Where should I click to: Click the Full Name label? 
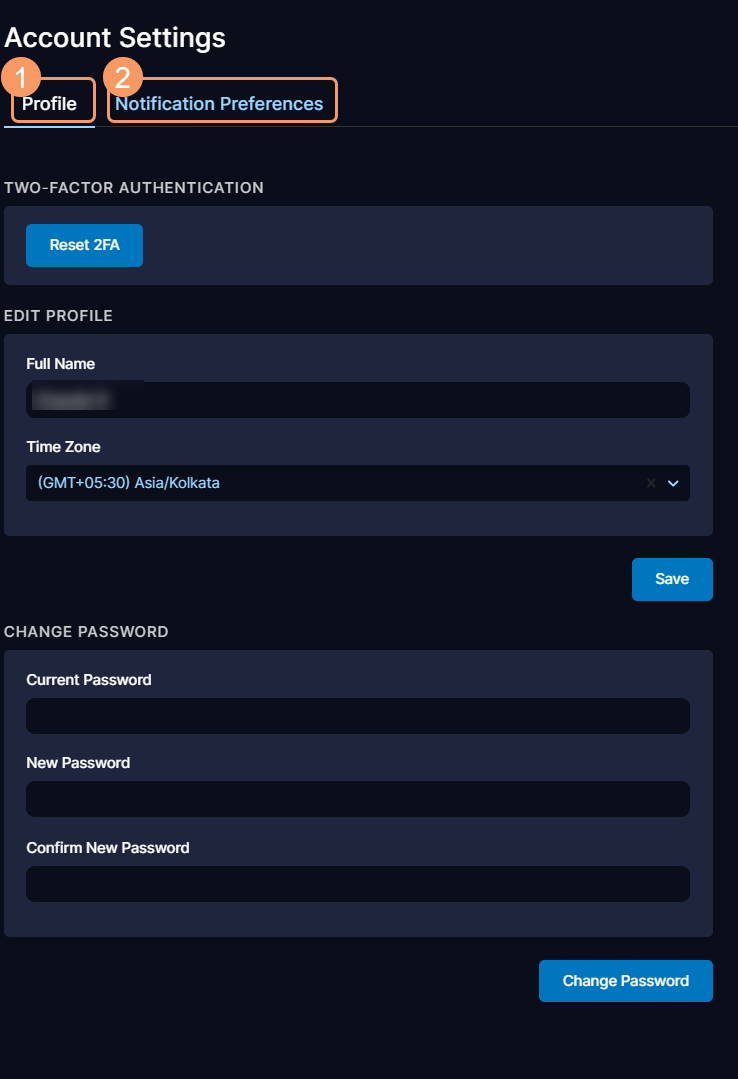pyautogui.click(x=61, y=364)
